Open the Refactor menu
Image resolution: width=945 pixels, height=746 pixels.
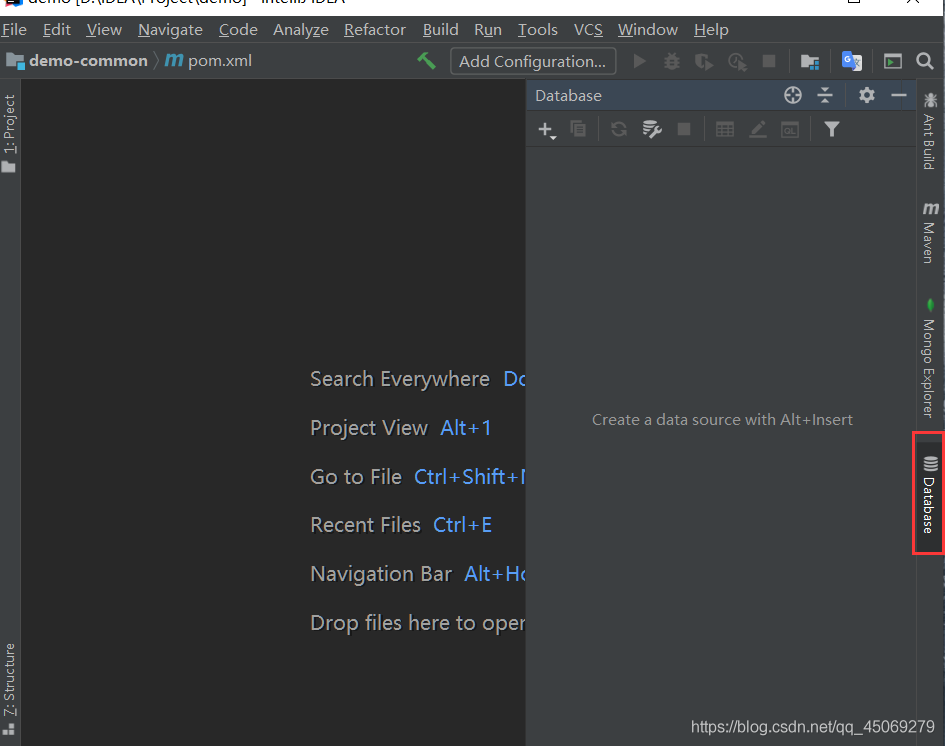coord(375,30)
